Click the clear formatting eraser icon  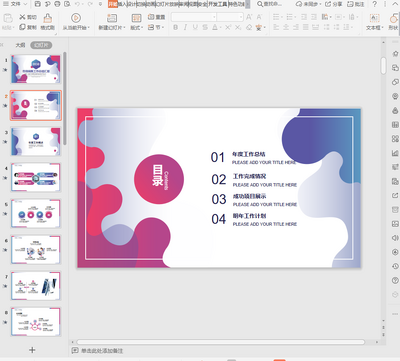coord(249,27)
